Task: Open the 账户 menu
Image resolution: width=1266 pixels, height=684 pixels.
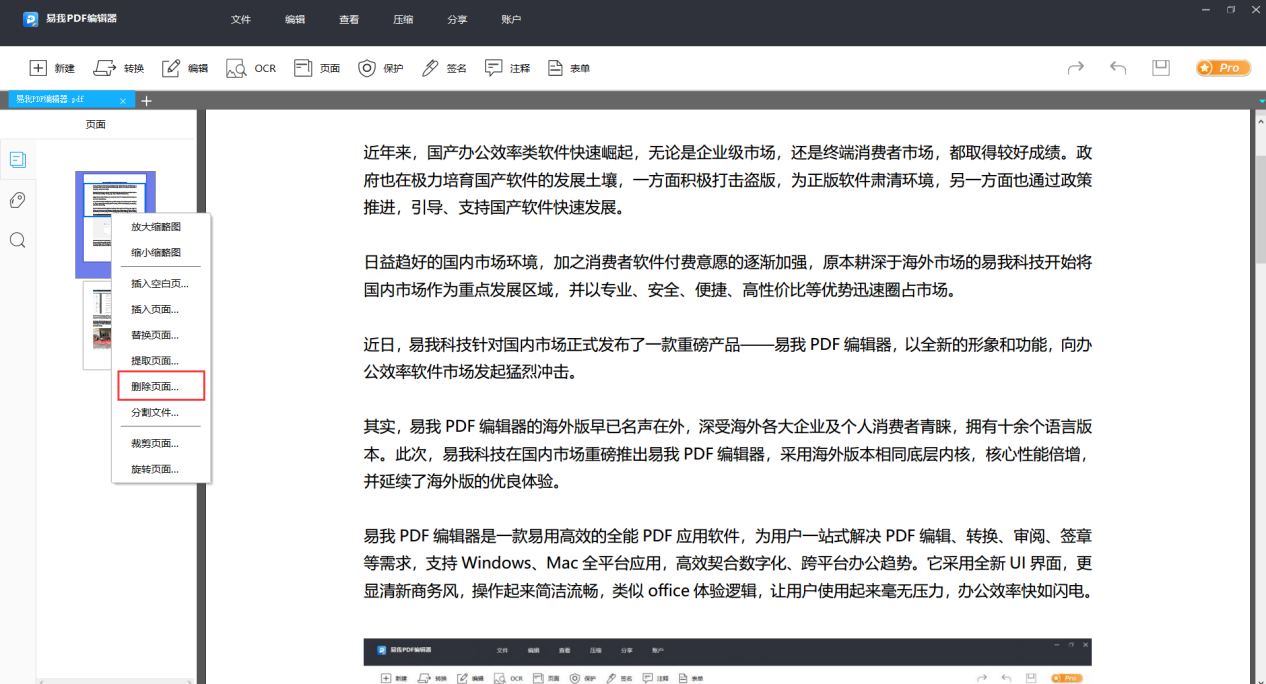Action: (x=511, y=19)
